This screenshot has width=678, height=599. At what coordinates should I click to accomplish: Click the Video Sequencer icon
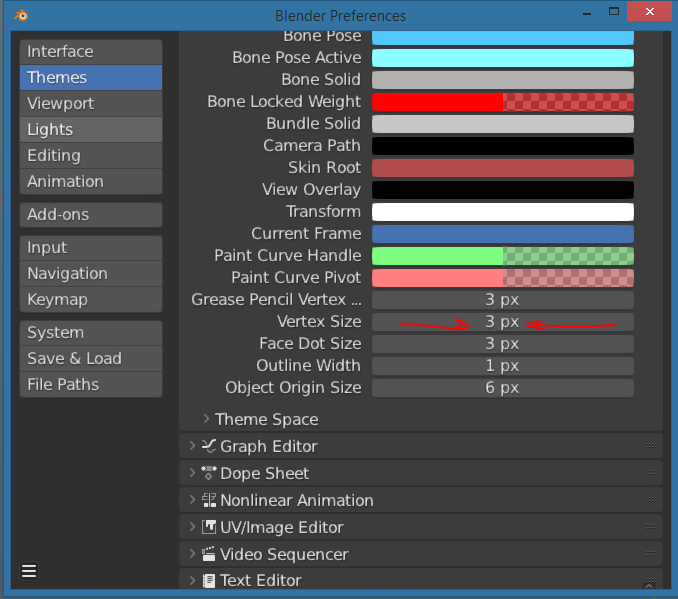click(209, 554)
